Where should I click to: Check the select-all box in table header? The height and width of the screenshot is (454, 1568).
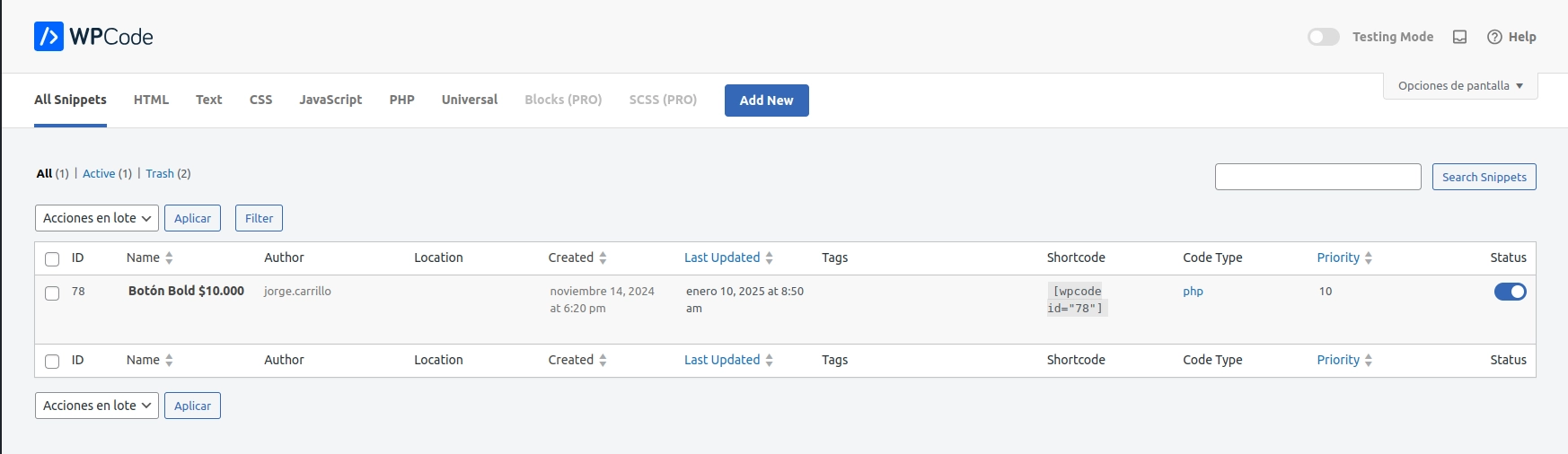52,259
